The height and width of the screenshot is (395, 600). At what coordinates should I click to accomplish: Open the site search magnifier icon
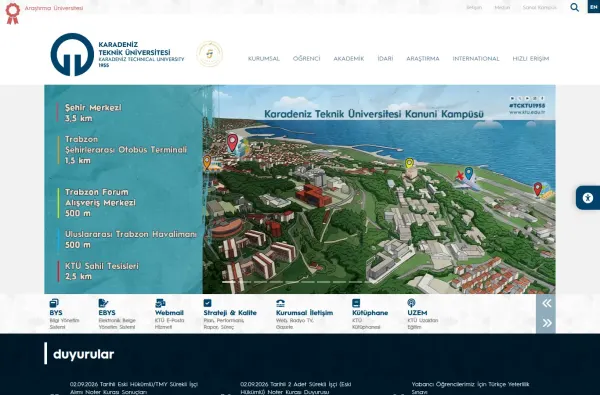(574, 7)
